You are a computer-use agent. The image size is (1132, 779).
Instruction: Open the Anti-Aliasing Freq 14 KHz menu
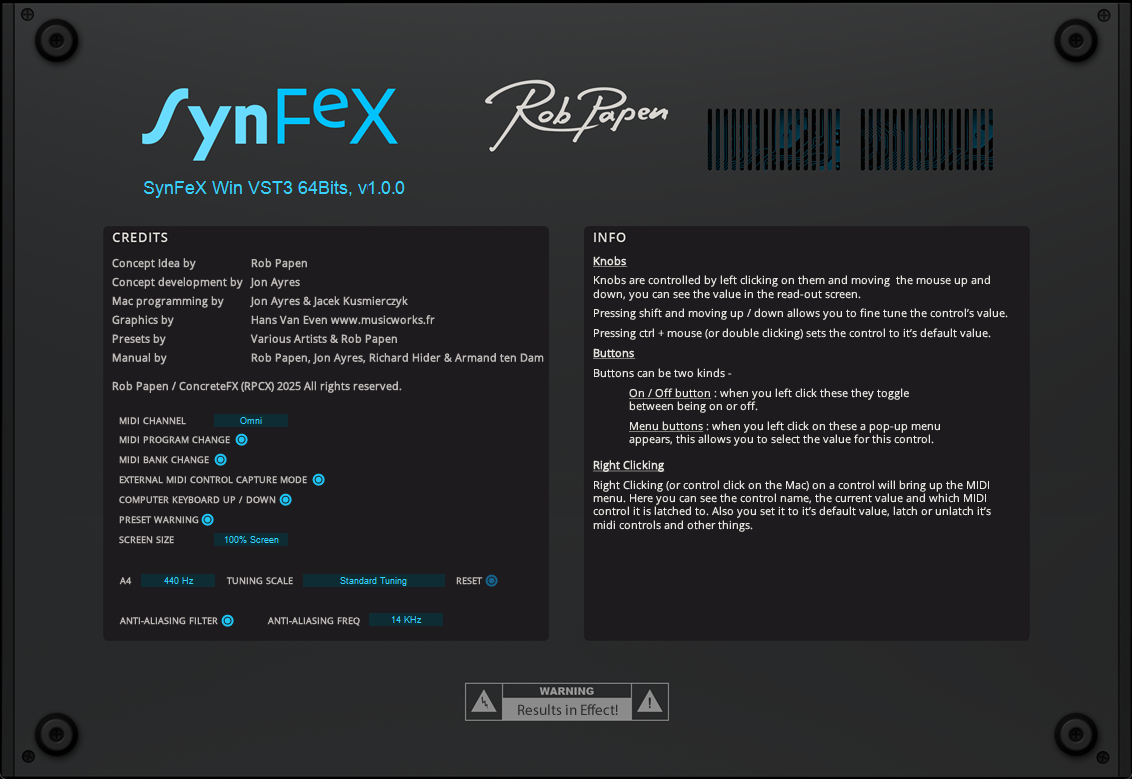click(406, 619)
